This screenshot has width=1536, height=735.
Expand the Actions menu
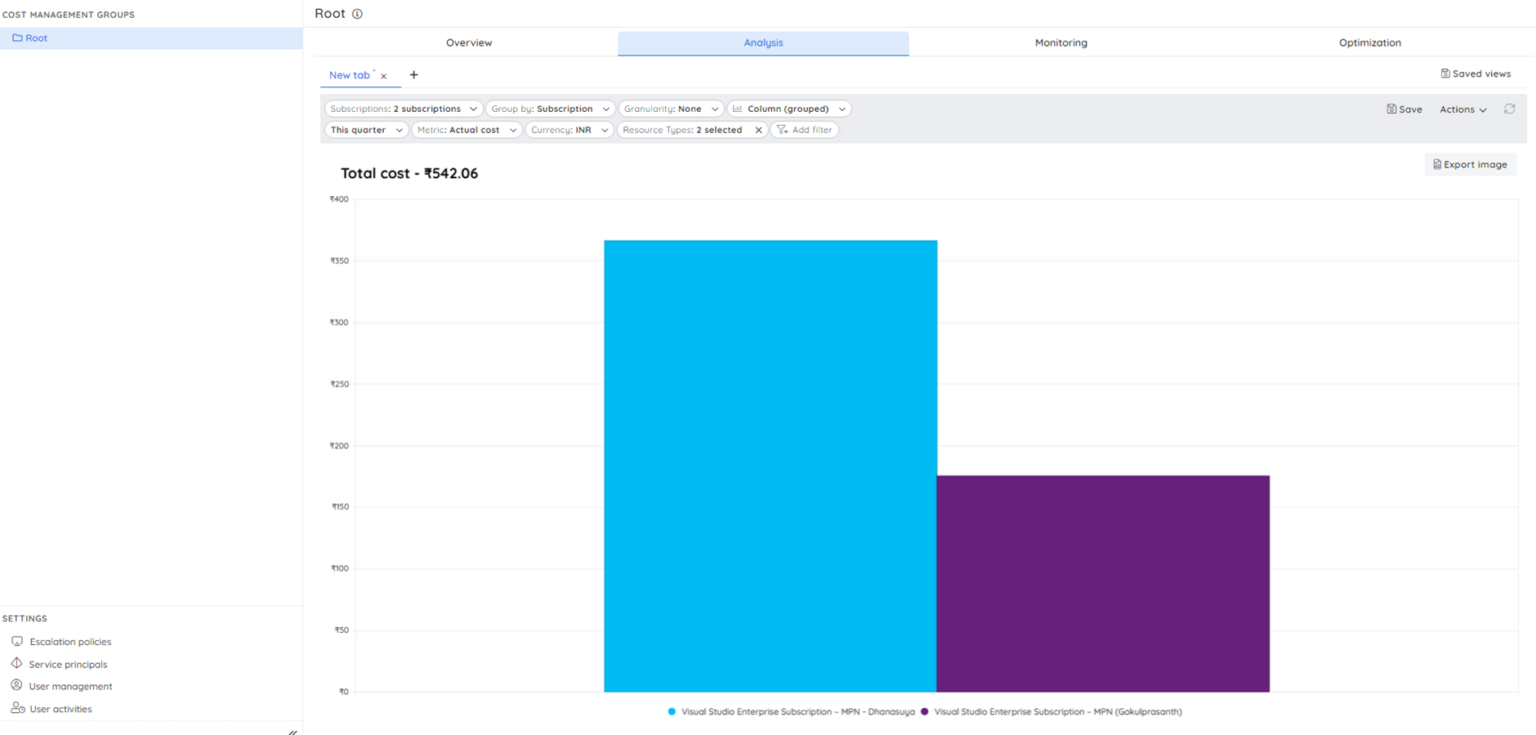click(x=1463, y=109)
